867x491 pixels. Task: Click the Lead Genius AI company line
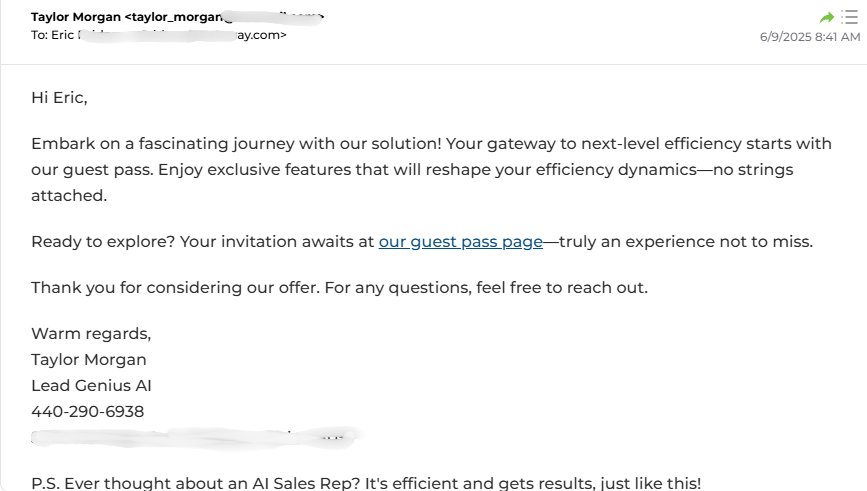(91, 385)
